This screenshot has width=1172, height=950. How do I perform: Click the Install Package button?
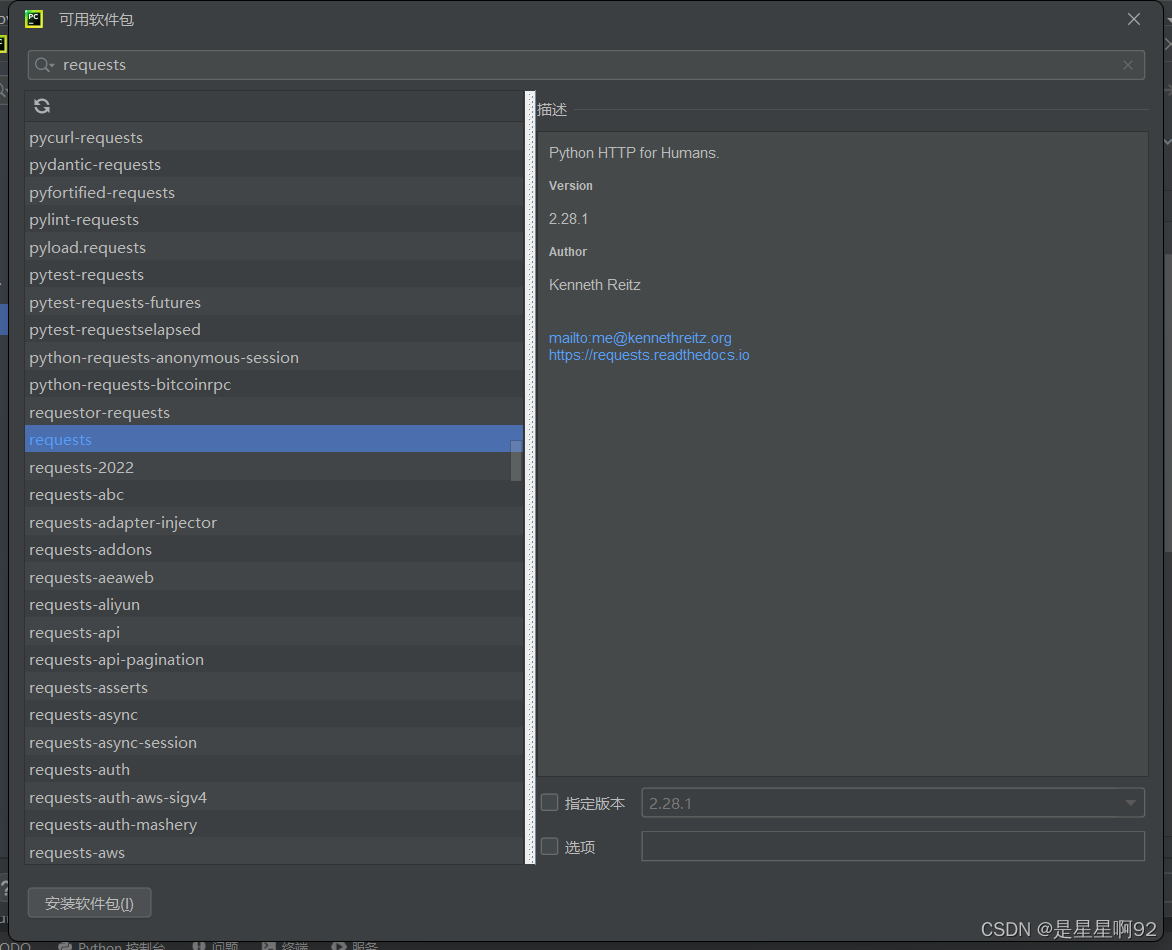pyautogui.click(x=90, y=903)
